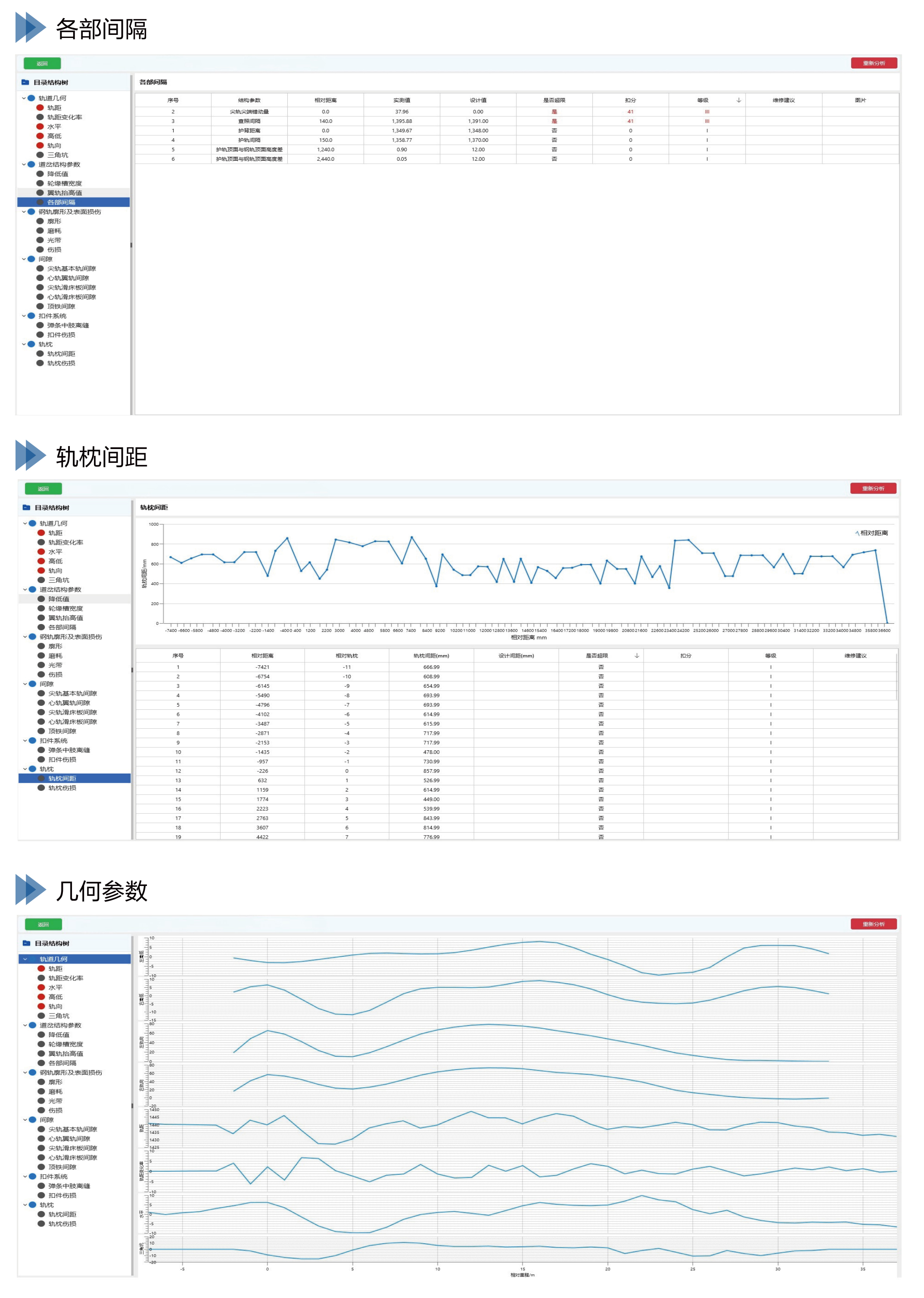The image size is (924, 1298).
Task: Click green 返回 button in 各部间隔 panel
Action: 42,63
